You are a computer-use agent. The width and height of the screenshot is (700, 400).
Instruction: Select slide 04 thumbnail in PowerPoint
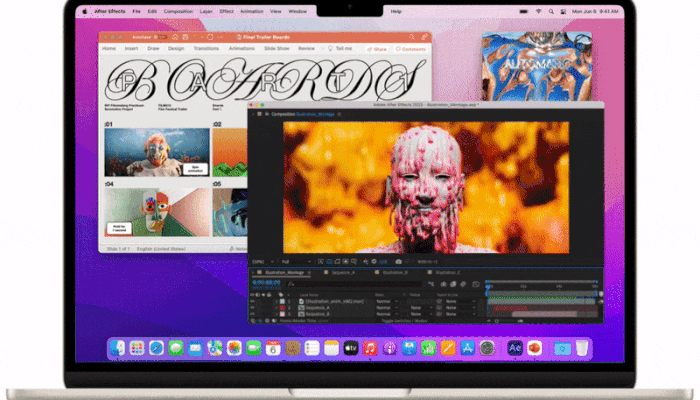tap(157, 212)
